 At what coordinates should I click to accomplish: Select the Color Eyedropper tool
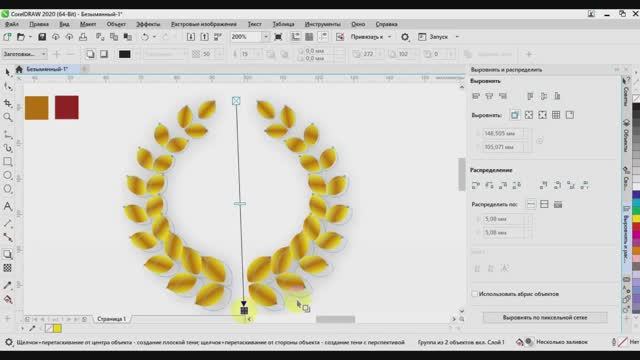click(x=7, y=285)
